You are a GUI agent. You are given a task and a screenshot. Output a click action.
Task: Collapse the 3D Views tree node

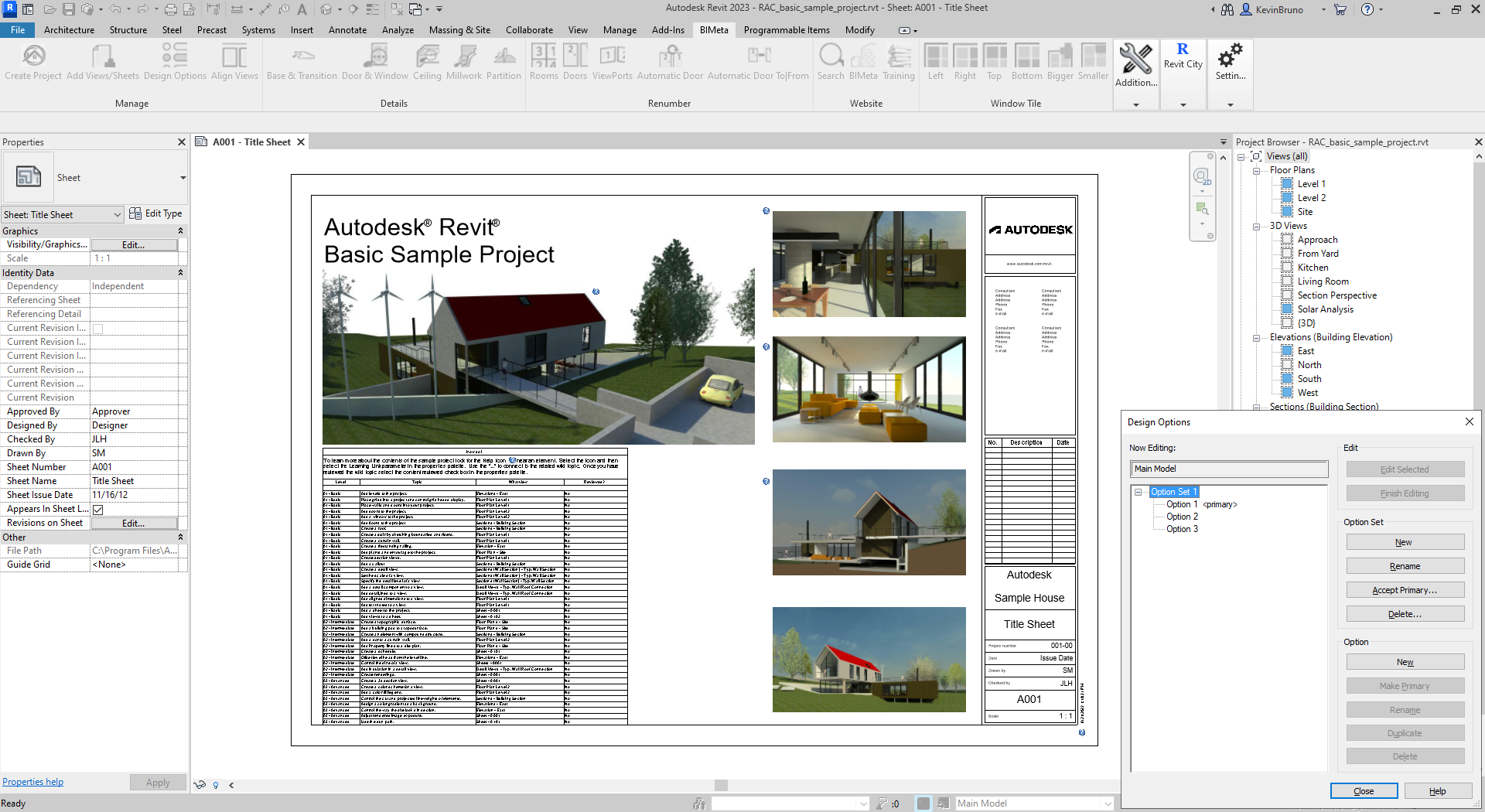pyautogui.click(x=1256, y=227)
